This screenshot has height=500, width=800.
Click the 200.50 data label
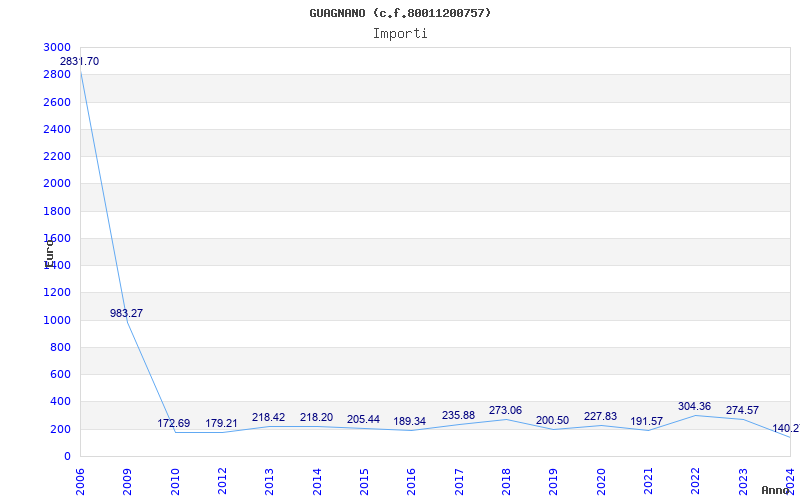pyautogui.click(x=552, y=420)
